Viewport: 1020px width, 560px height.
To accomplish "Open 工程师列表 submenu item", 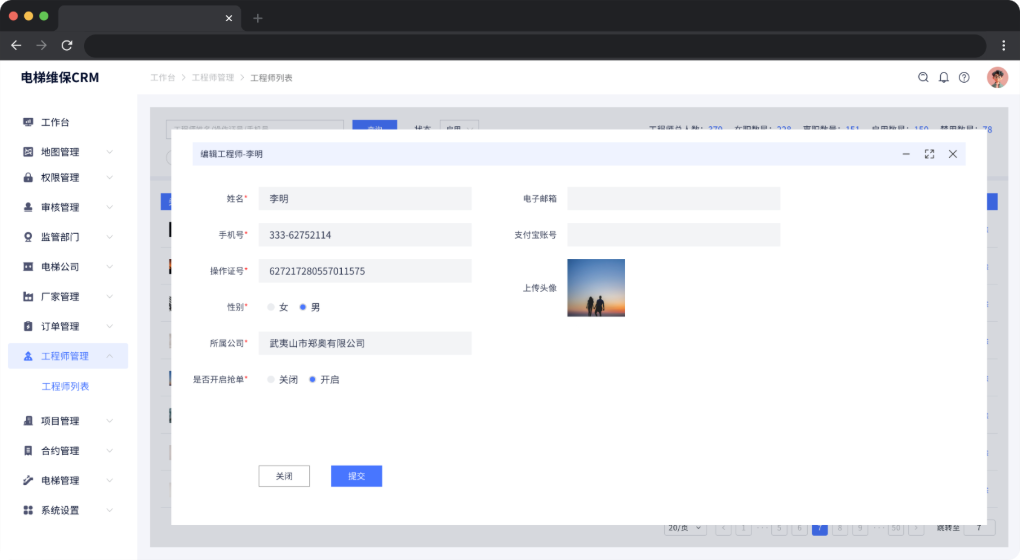I will point(65,386).
